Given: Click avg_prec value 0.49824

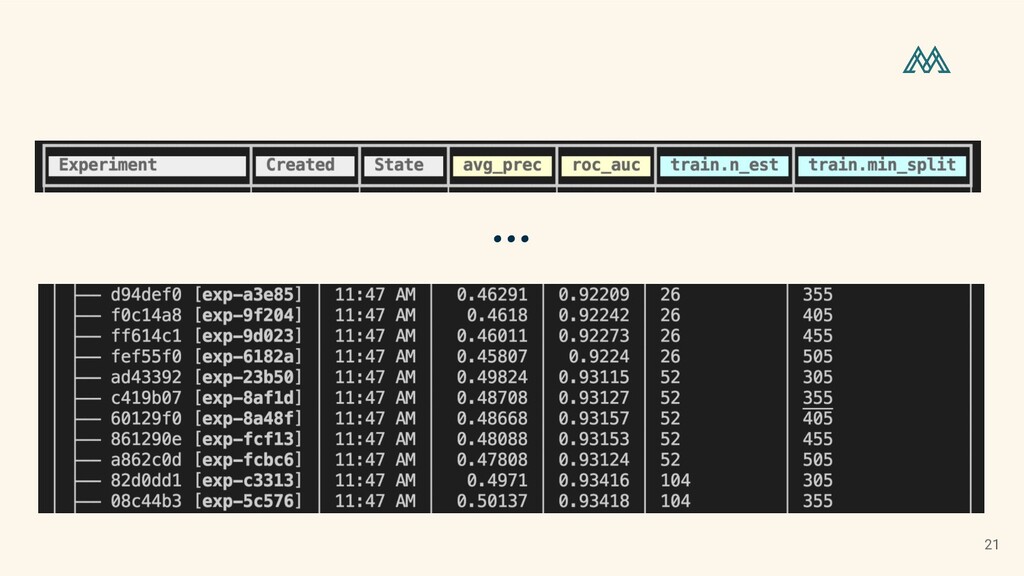Looking at the screenshot, I should [492, 377].
